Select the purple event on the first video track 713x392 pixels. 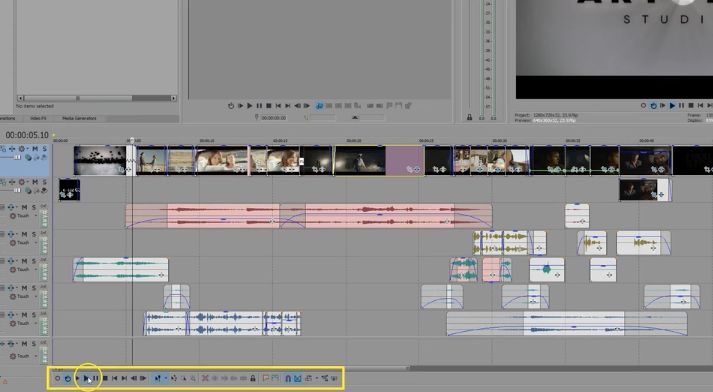pyautogui.click(x=405, y=160)
